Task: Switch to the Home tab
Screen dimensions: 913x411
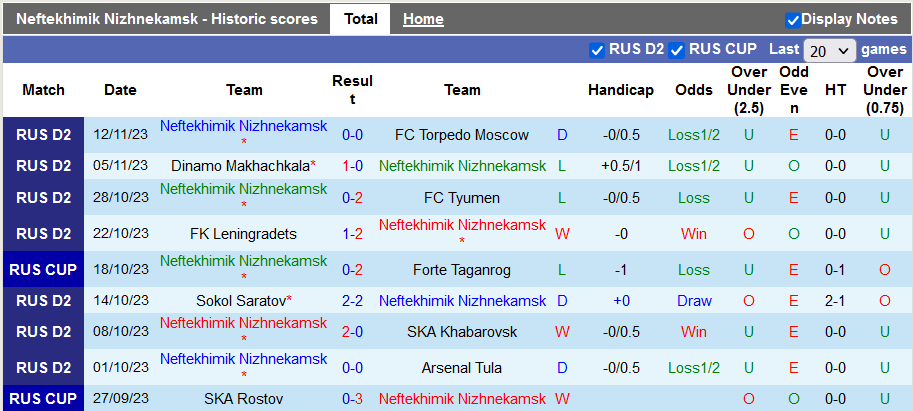Action: (x=423, y=19)
